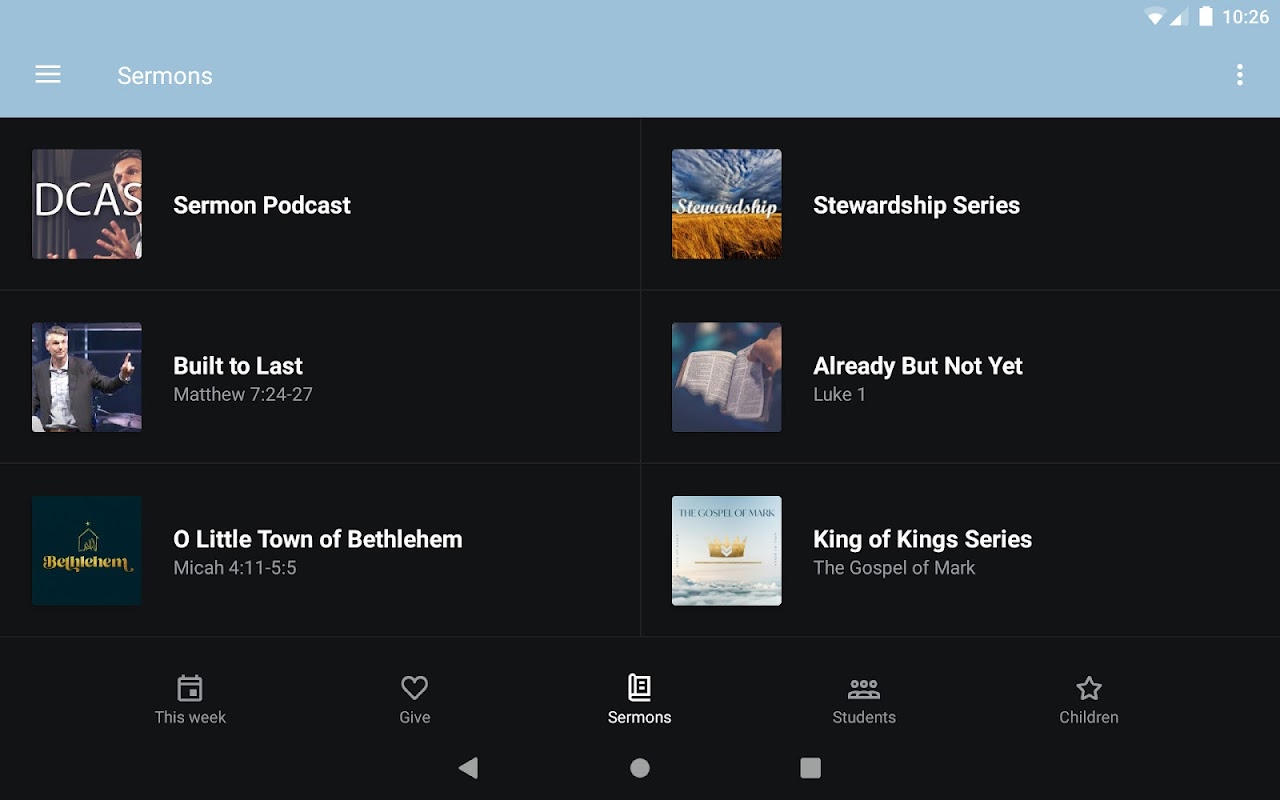Open the Sermon Podcast item

click(262, 205)
